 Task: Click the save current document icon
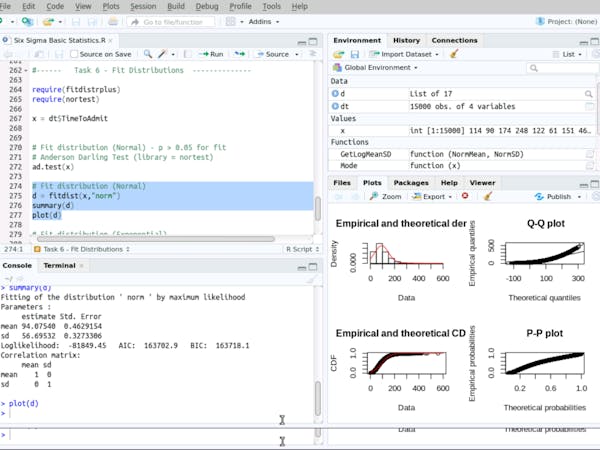pos(59,54)
